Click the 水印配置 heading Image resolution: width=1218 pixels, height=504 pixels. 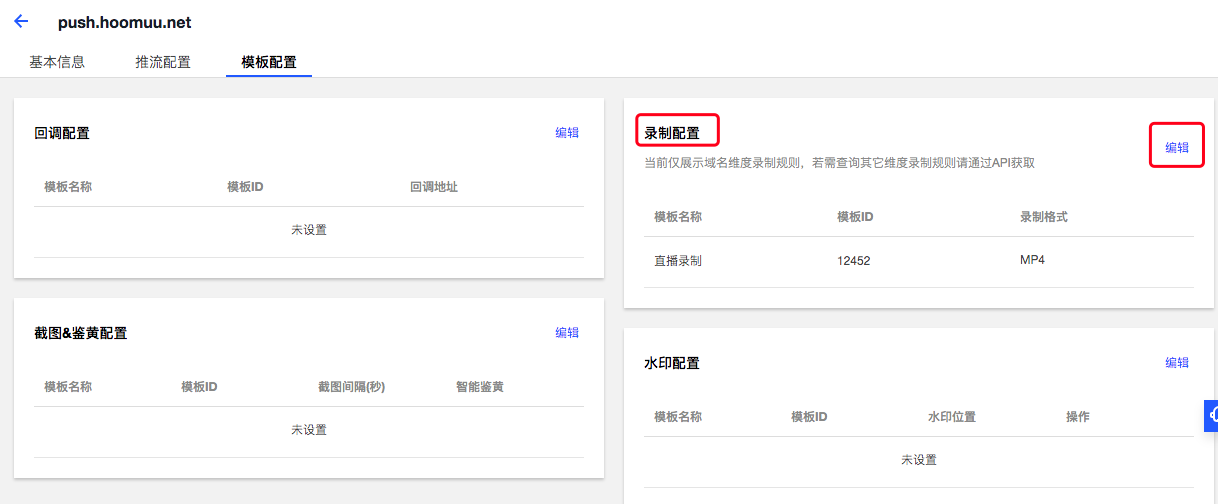(672, 363)
